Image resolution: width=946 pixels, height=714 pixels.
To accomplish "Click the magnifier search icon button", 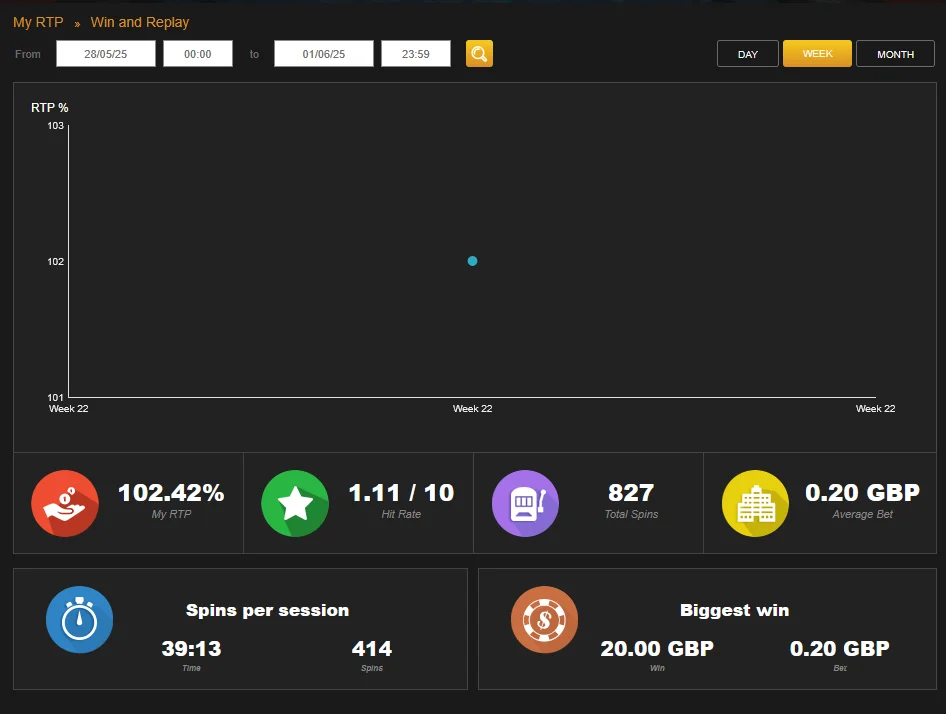I will [479, 54].
